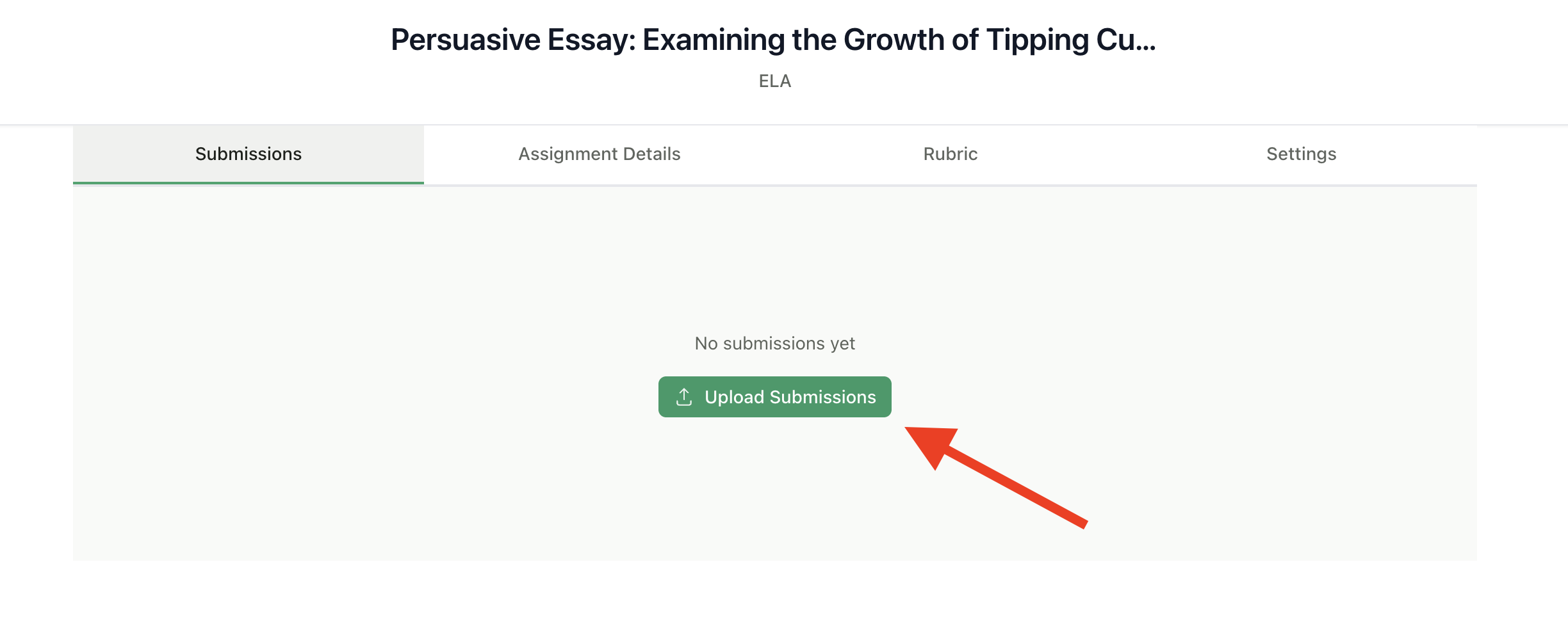
Task: Select the upload icon before 'Upload Submissions' text
Action: (x=683, y=396)
